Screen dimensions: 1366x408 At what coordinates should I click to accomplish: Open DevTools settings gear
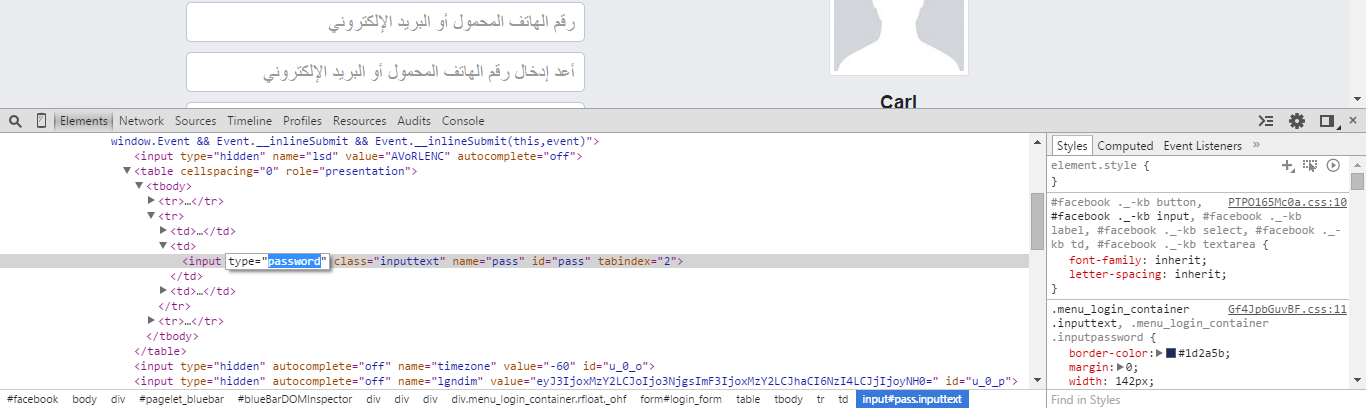[x=1297, y=121]
